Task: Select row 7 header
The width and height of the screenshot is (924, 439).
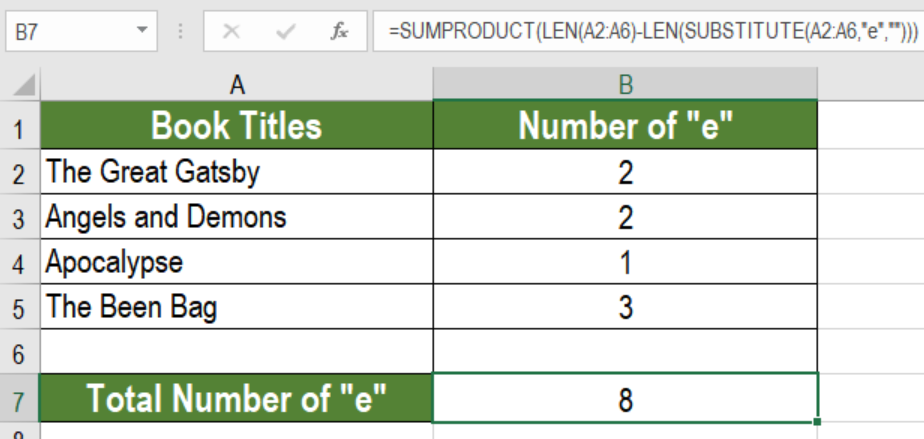Action: click(x=19, y=398)
